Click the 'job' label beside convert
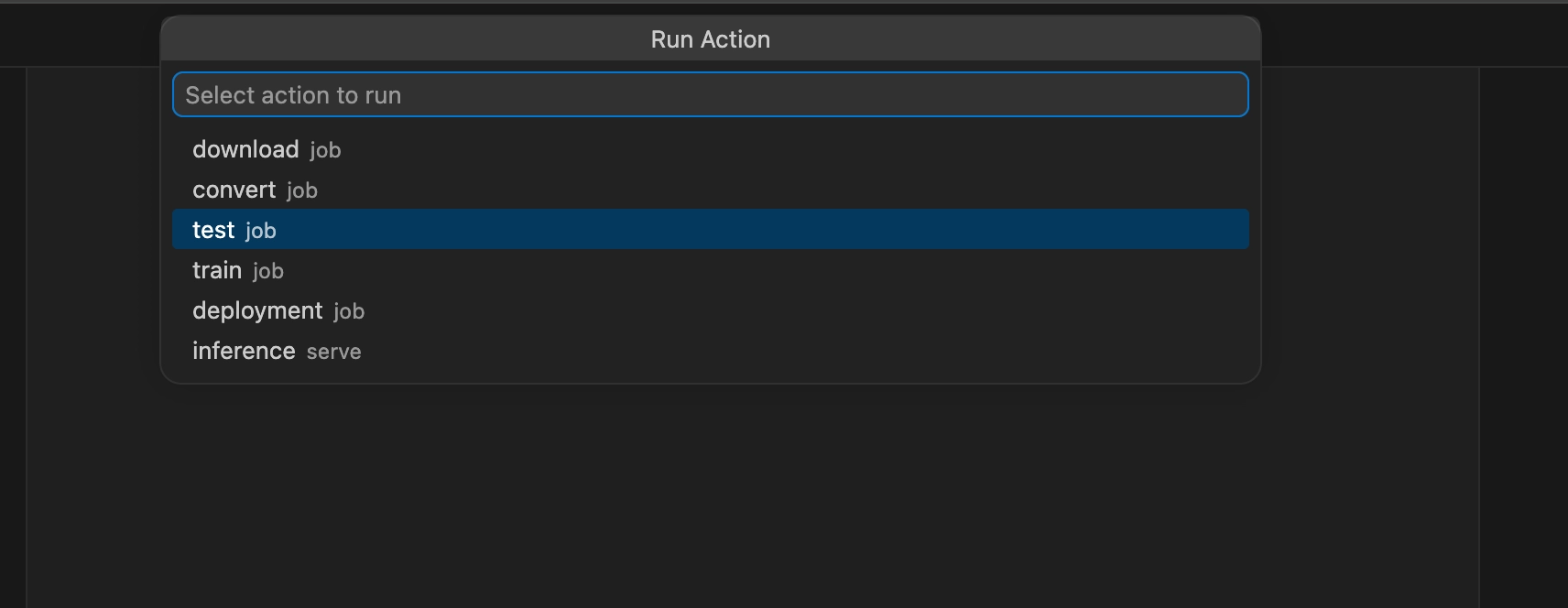Screen dimensions: 1568x608 click(x=301, y=190)
